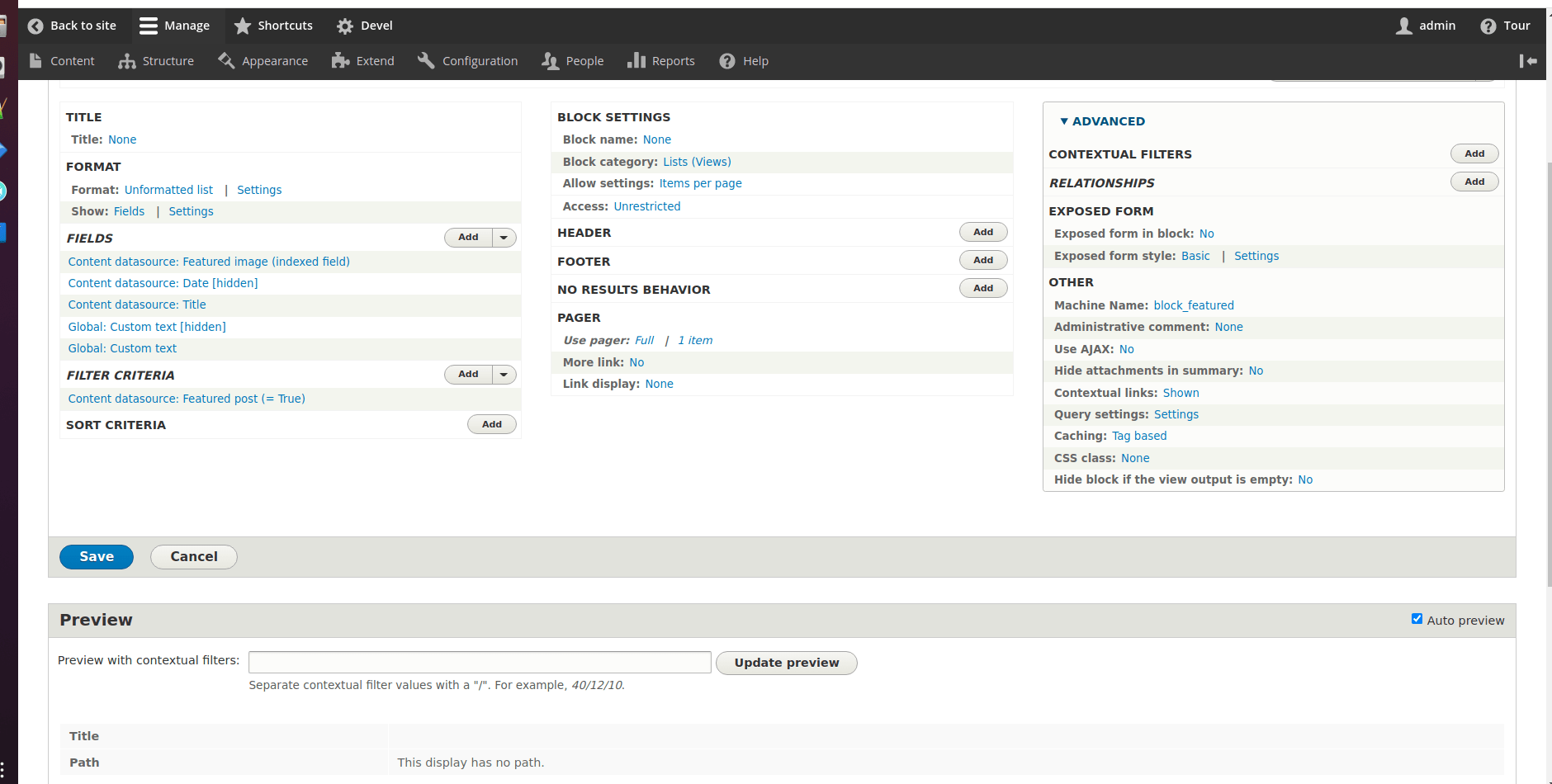This screenshot has height=784, width=1552.
Task: Change pager 1 item setting
Action: (x=695, y=340)
